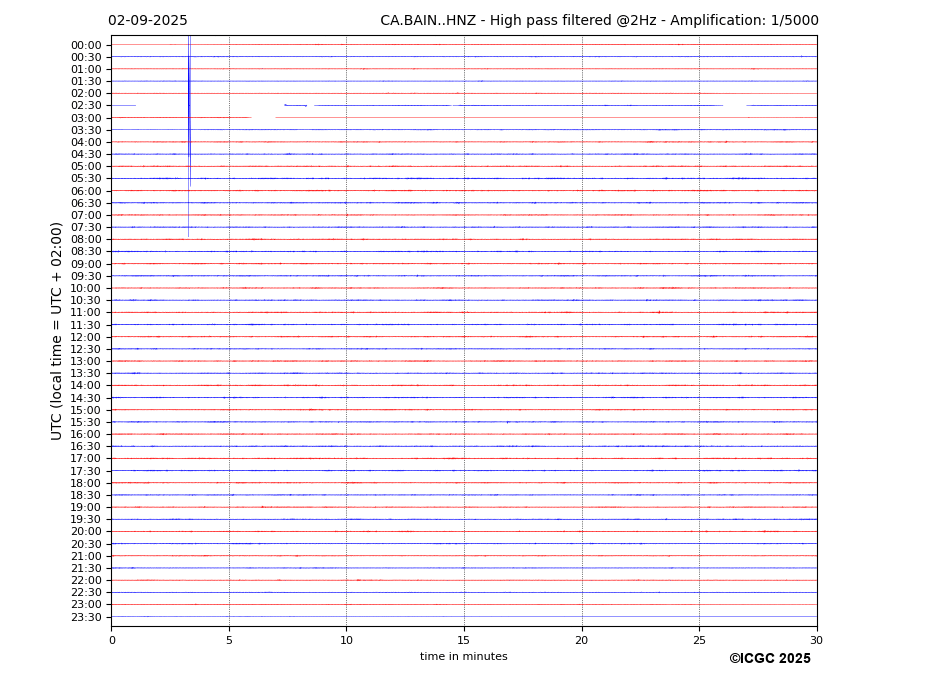This screenshot has width=927, height=696.
Task: Click the 12:00 trace time label
Action: click(x=86, y=338)
